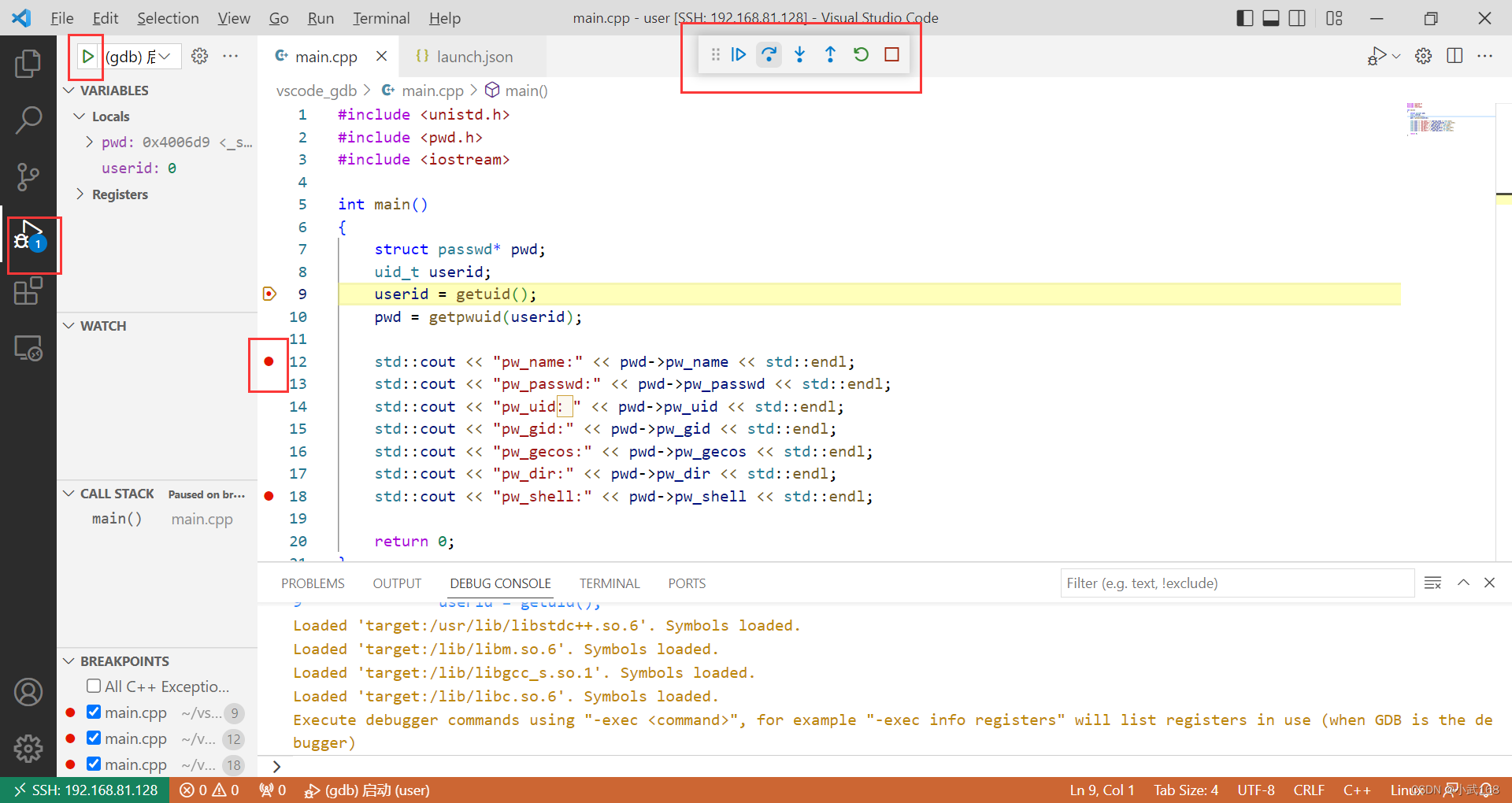Close the main.cpp editor tab

[x=381, y=56]
